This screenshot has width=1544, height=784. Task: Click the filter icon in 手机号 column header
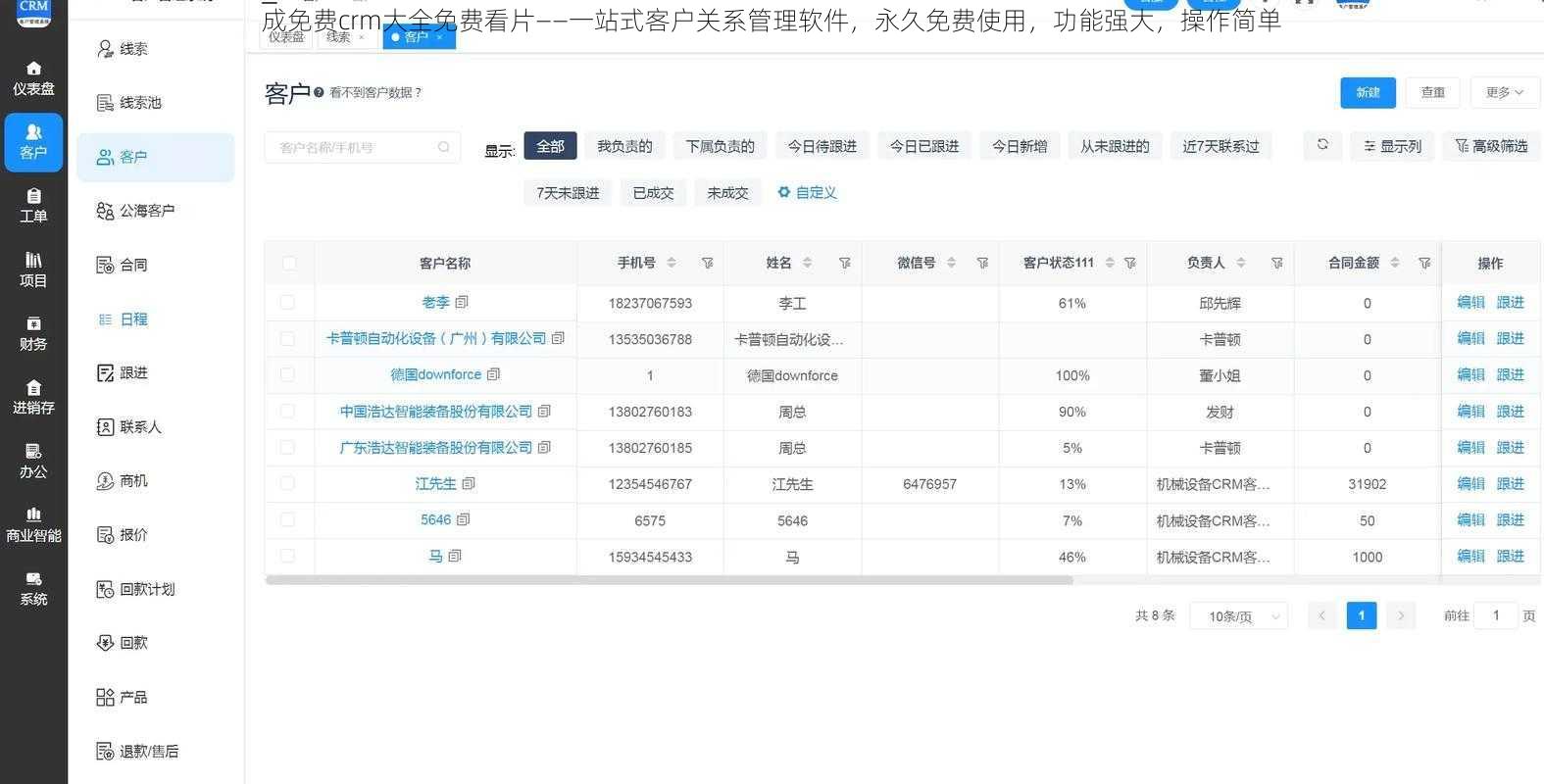[707, 263]
